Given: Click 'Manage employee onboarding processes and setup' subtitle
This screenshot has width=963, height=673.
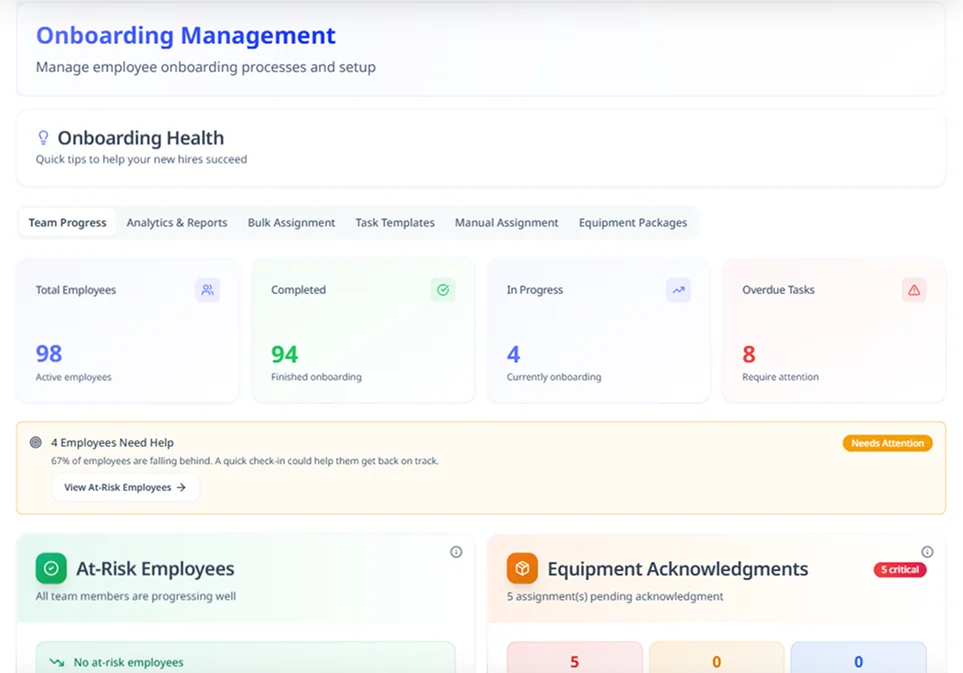Looking at the screenshot, I should pos(206,67).
